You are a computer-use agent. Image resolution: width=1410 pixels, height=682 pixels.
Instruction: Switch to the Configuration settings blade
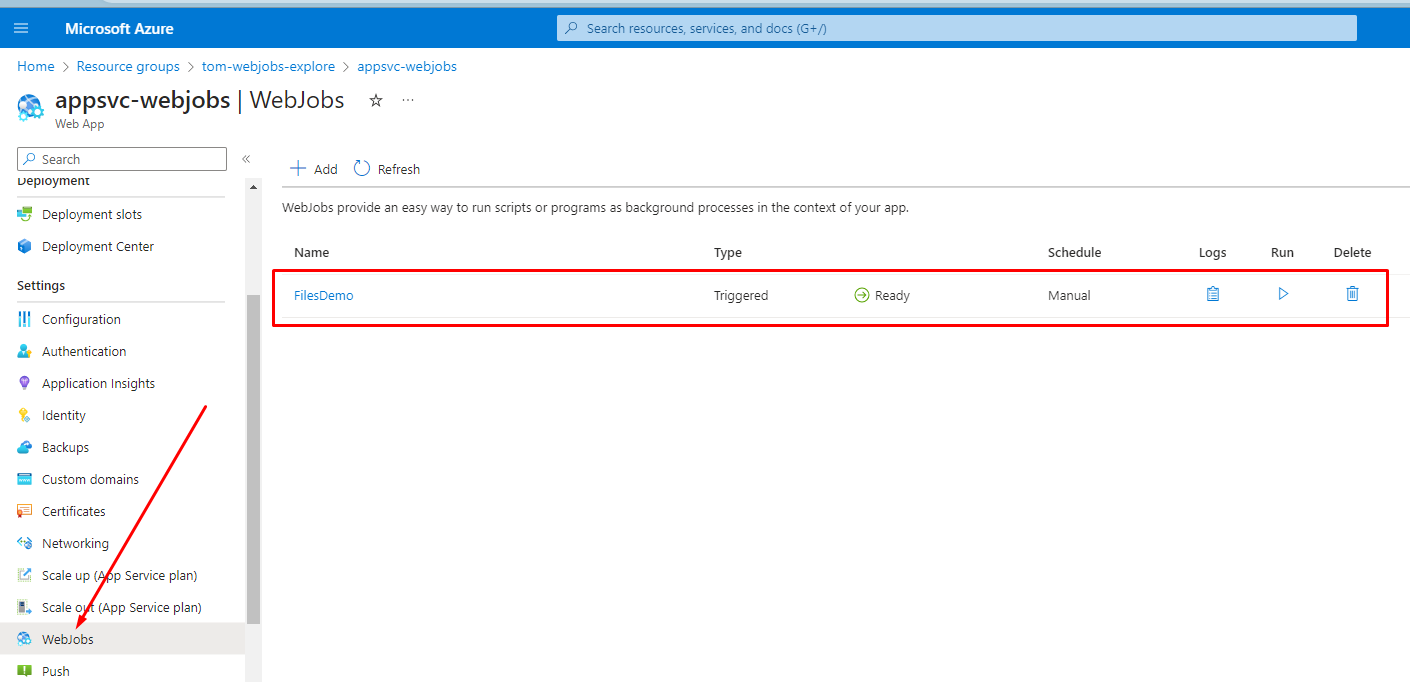pos(81,318)
